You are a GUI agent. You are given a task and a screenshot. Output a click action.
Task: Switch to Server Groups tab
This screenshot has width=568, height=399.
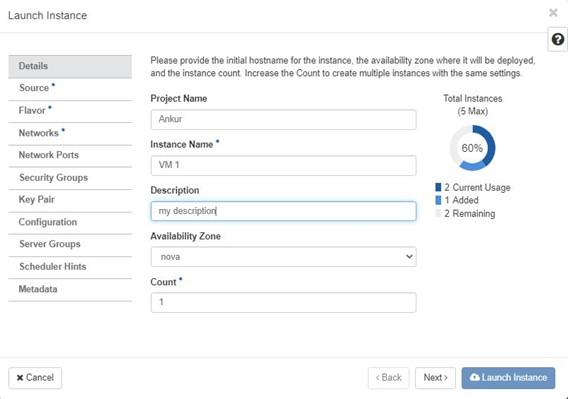point(70,244)
